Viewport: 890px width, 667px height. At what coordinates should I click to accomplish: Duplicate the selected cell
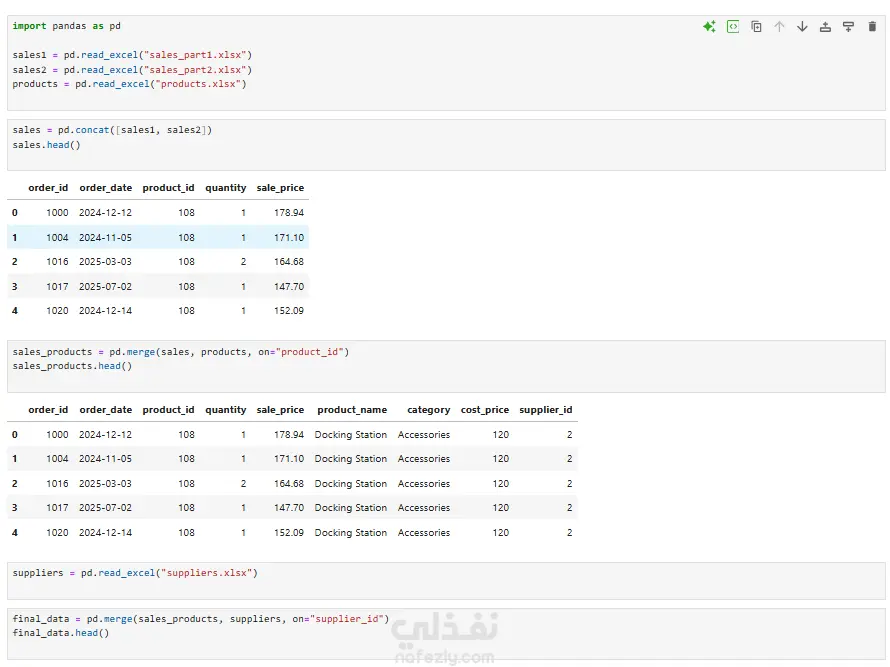(x=756, y=27)
